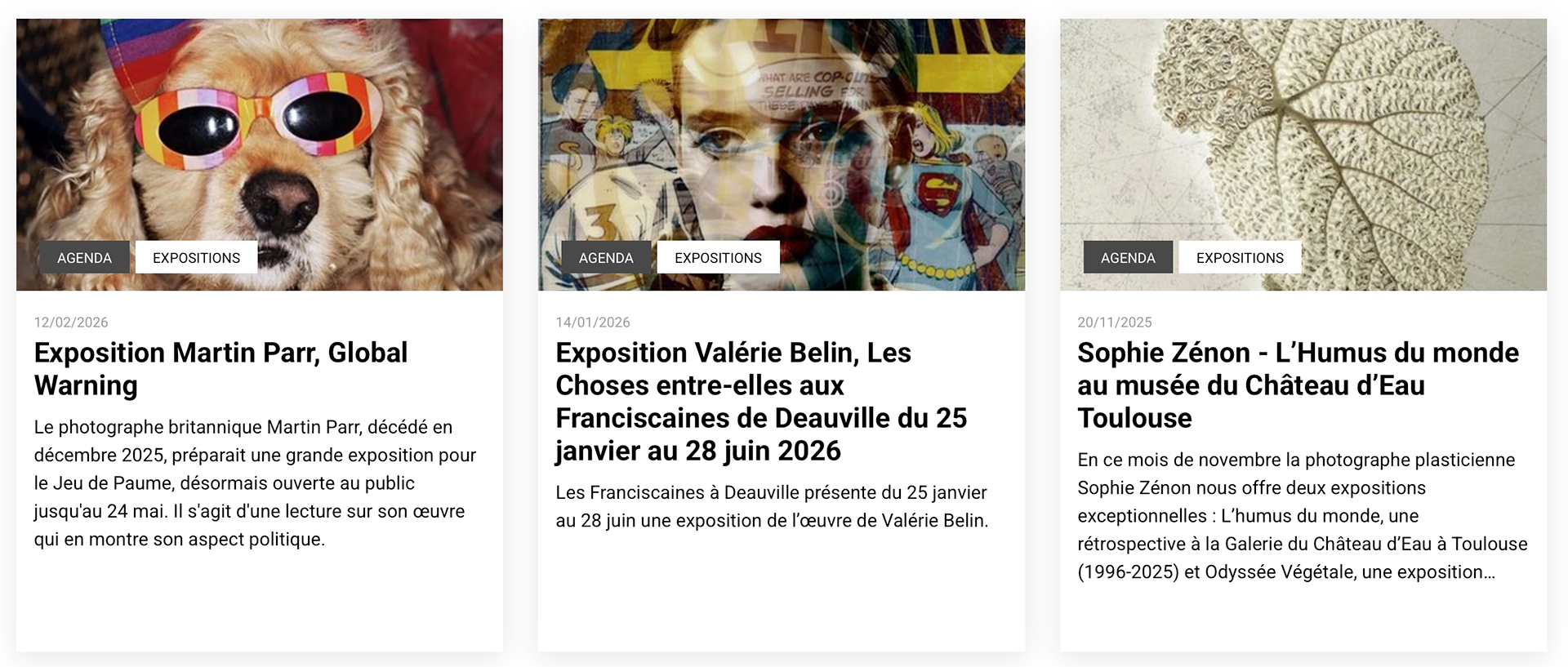Click the Martin Parr excerpt about Jeu de Paume

255,483
